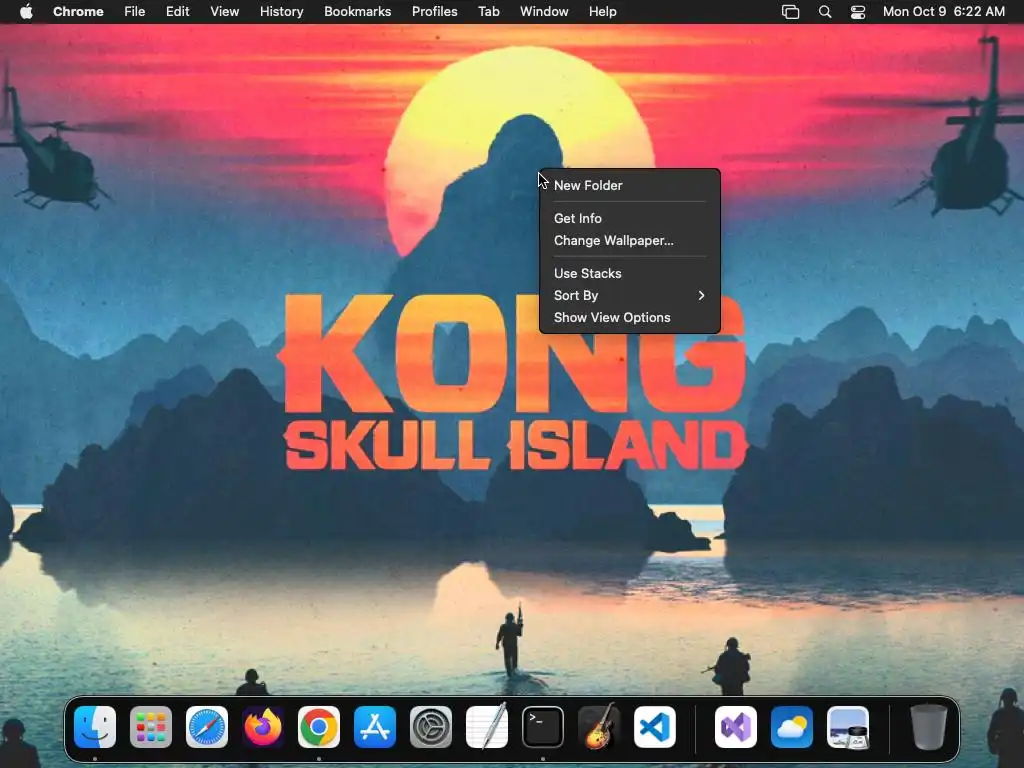The image size is (1024, 768).
Task: Open Preview app from the Dock
Action: click(x=848, y=727)
